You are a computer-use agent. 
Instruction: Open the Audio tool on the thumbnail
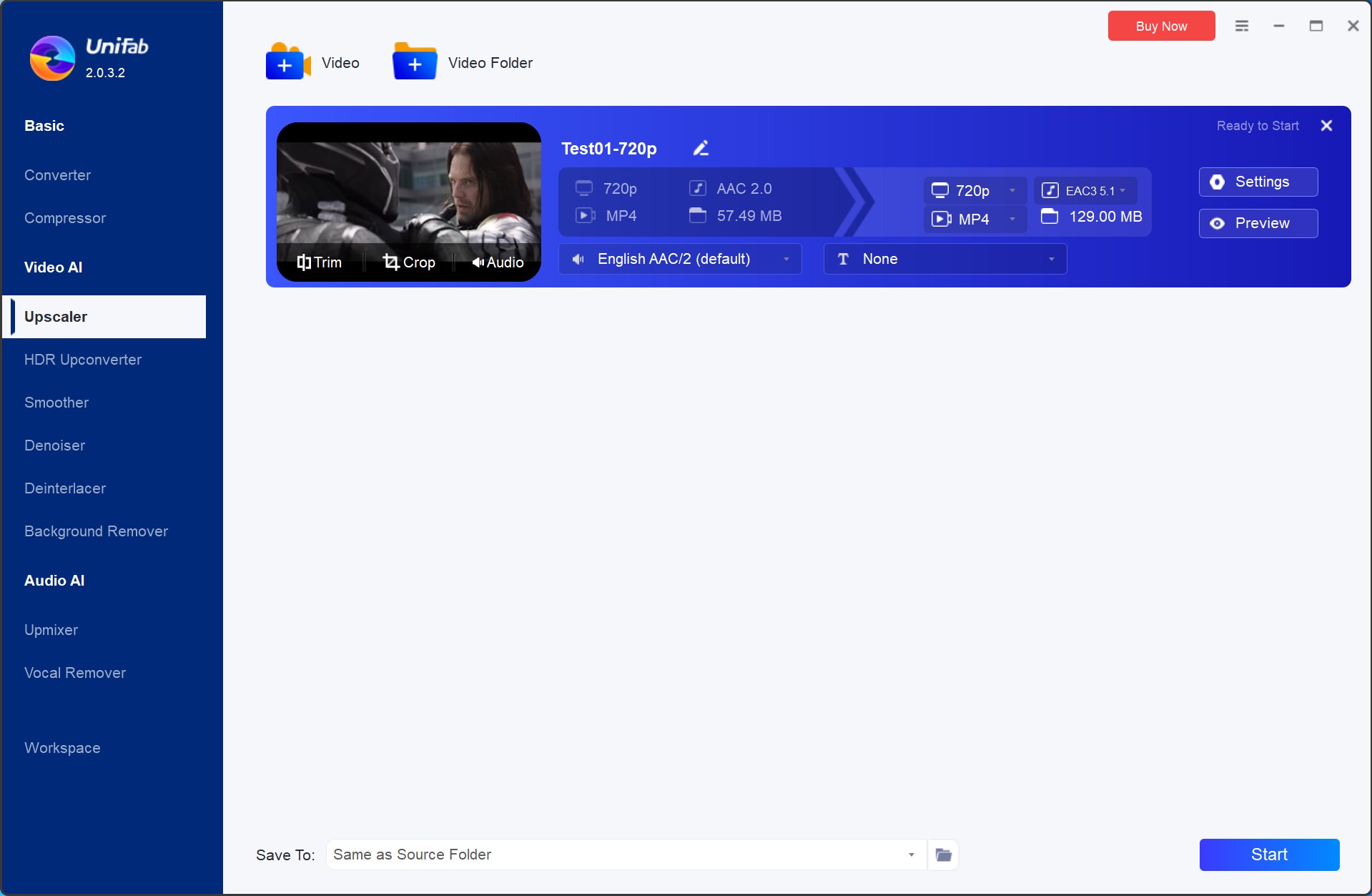tap(498, 262)
